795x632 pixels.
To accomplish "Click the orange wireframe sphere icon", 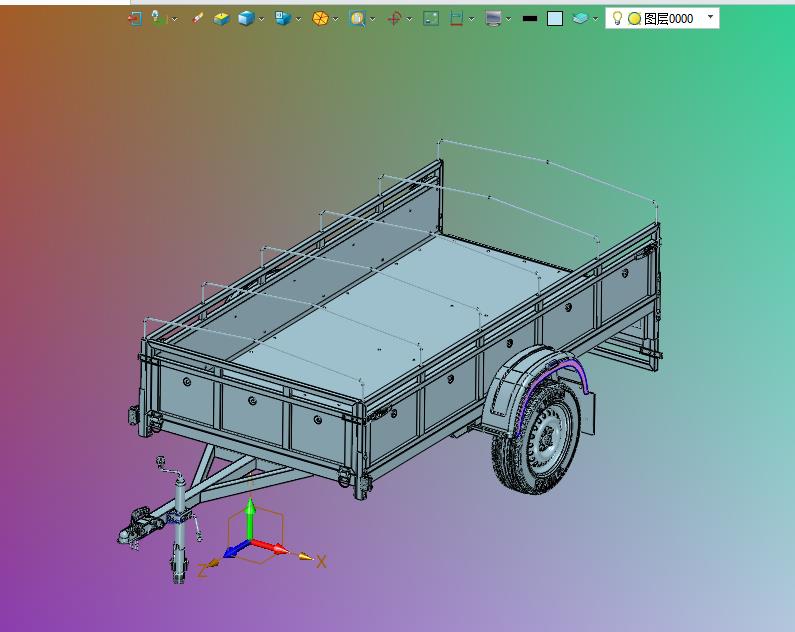I will tap(320, 19).
